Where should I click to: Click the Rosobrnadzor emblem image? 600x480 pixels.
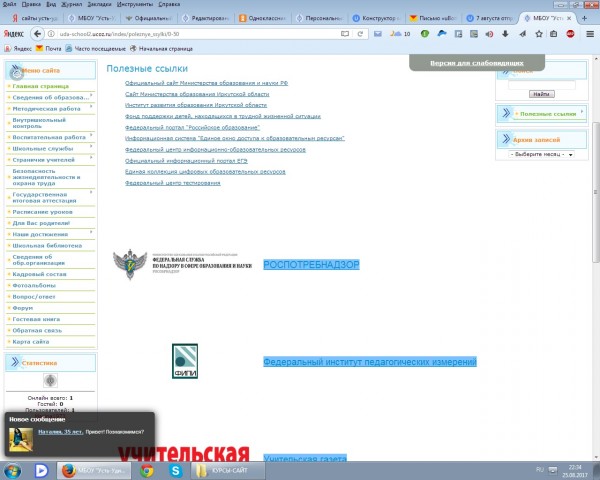[130, 264]
